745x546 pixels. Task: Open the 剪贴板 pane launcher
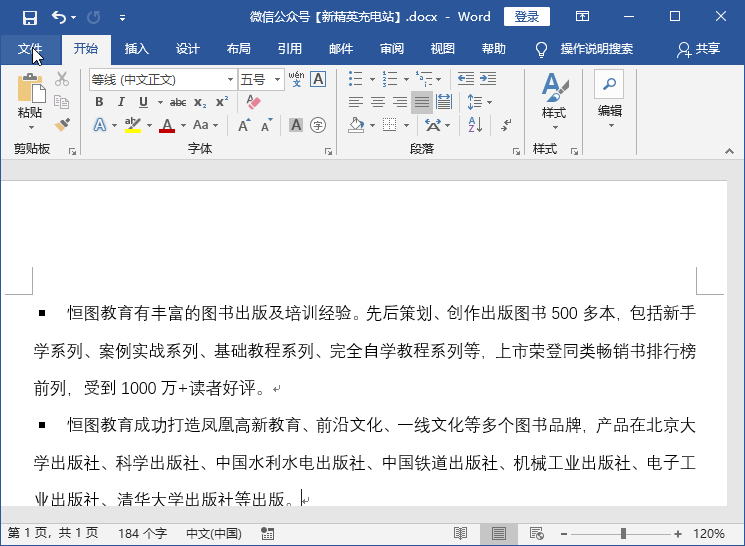point(72,152)
